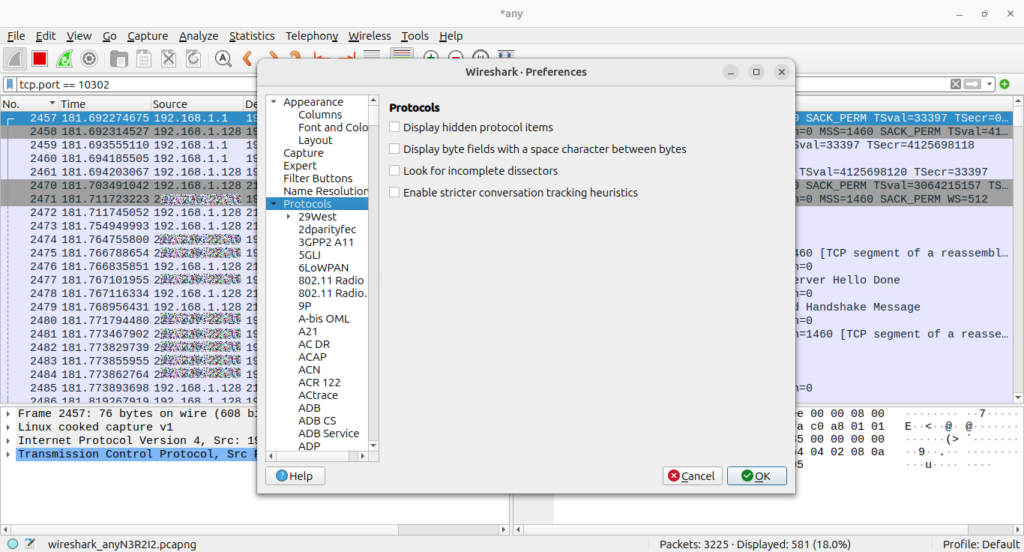The width and height of the screenshot is (1024, 552).
Task: Collapse the Protocols tree node
Action: [x=274, y=204]
